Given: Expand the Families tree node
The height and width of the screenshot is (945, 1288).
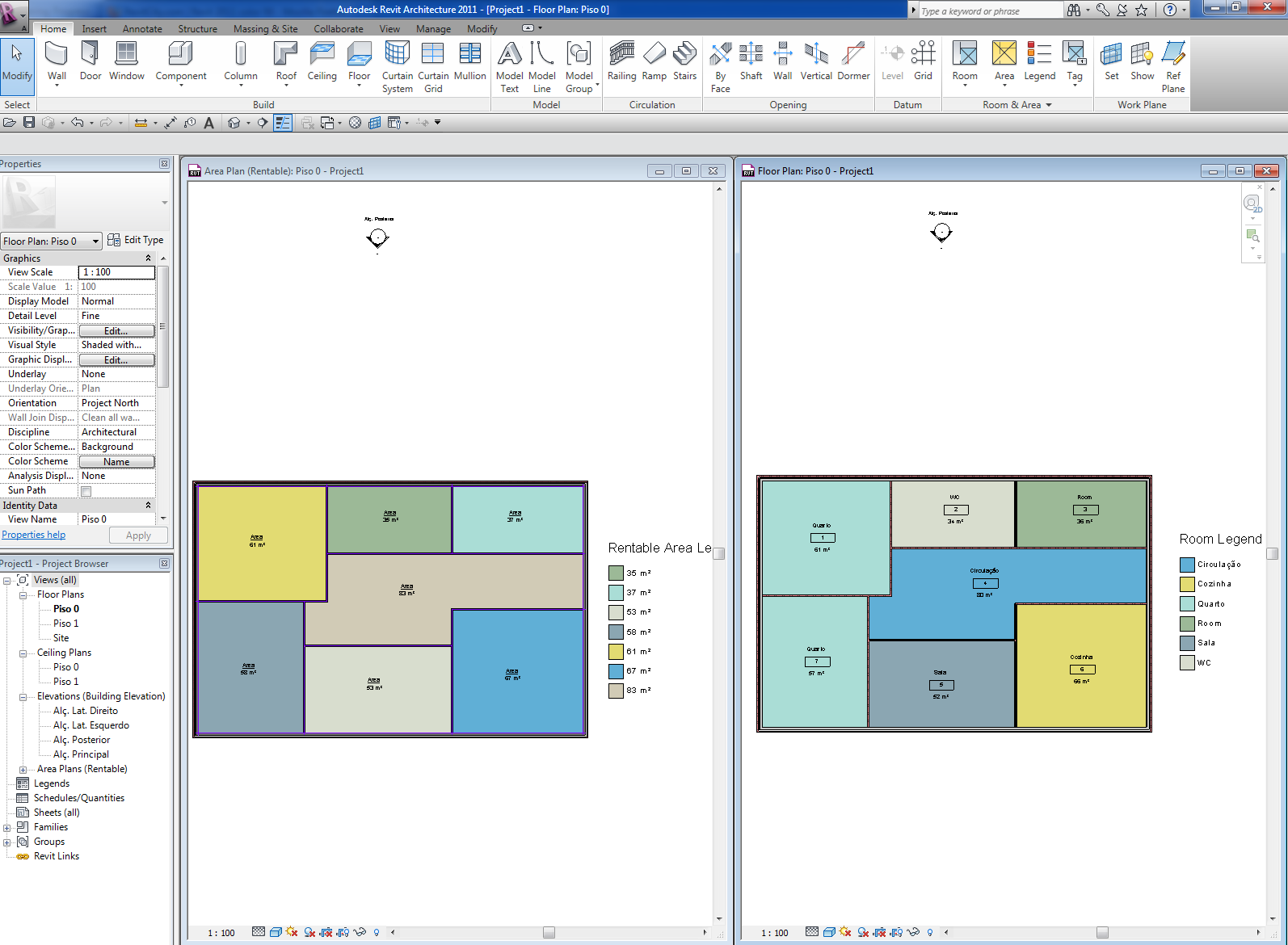Looking at the screenshot, I should tap(7, 827).
